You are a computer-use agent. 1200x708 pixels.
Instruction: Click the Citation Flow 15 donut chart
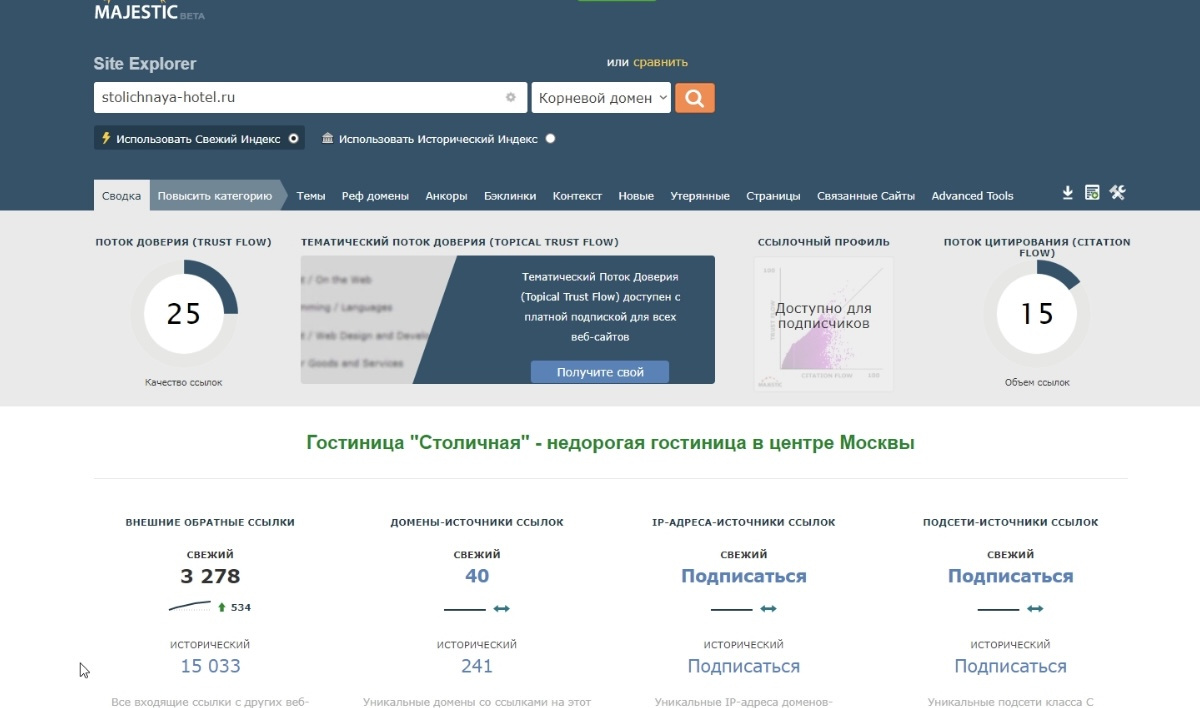[x=1037, y=314]
